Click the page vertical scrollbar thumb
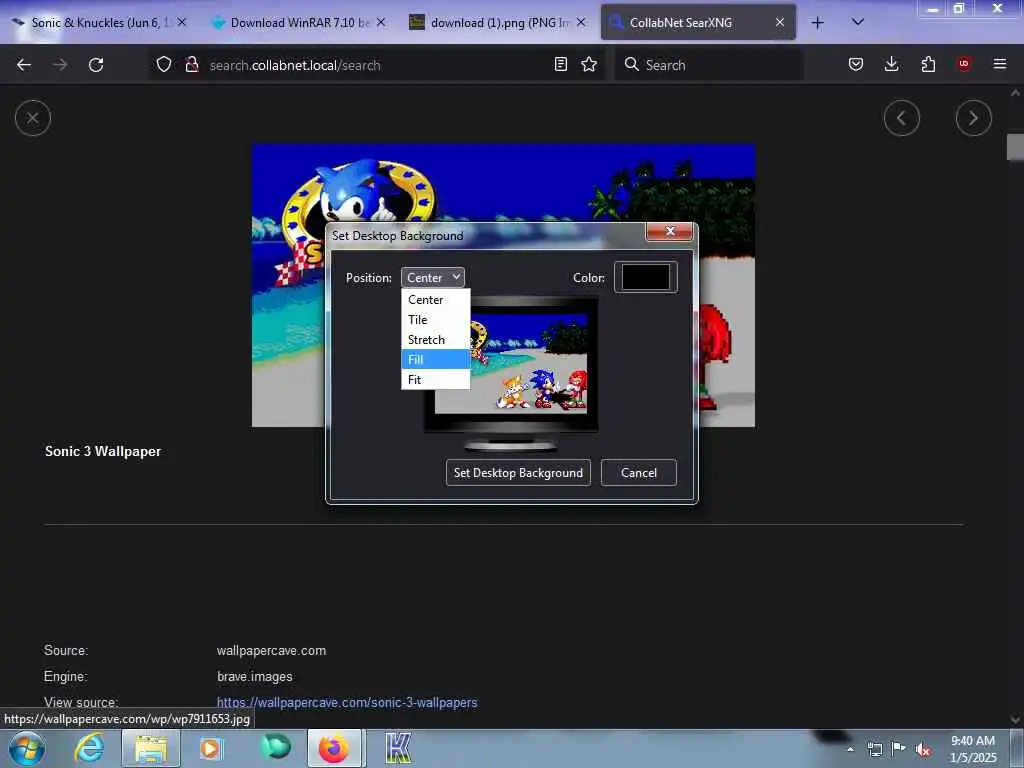The width and height of the screenshot is (1024, 768). click(1015, 147)
